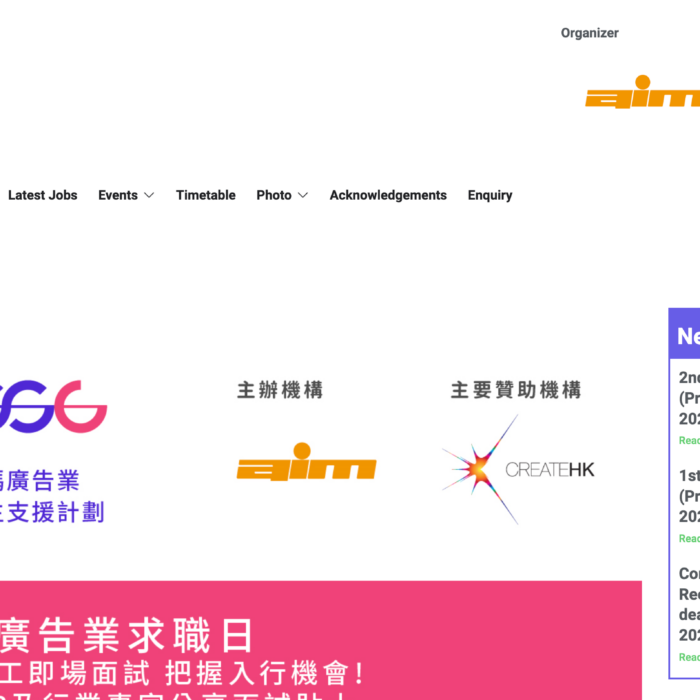
Task: Open the Enquiry page
Action: point(490,195)
